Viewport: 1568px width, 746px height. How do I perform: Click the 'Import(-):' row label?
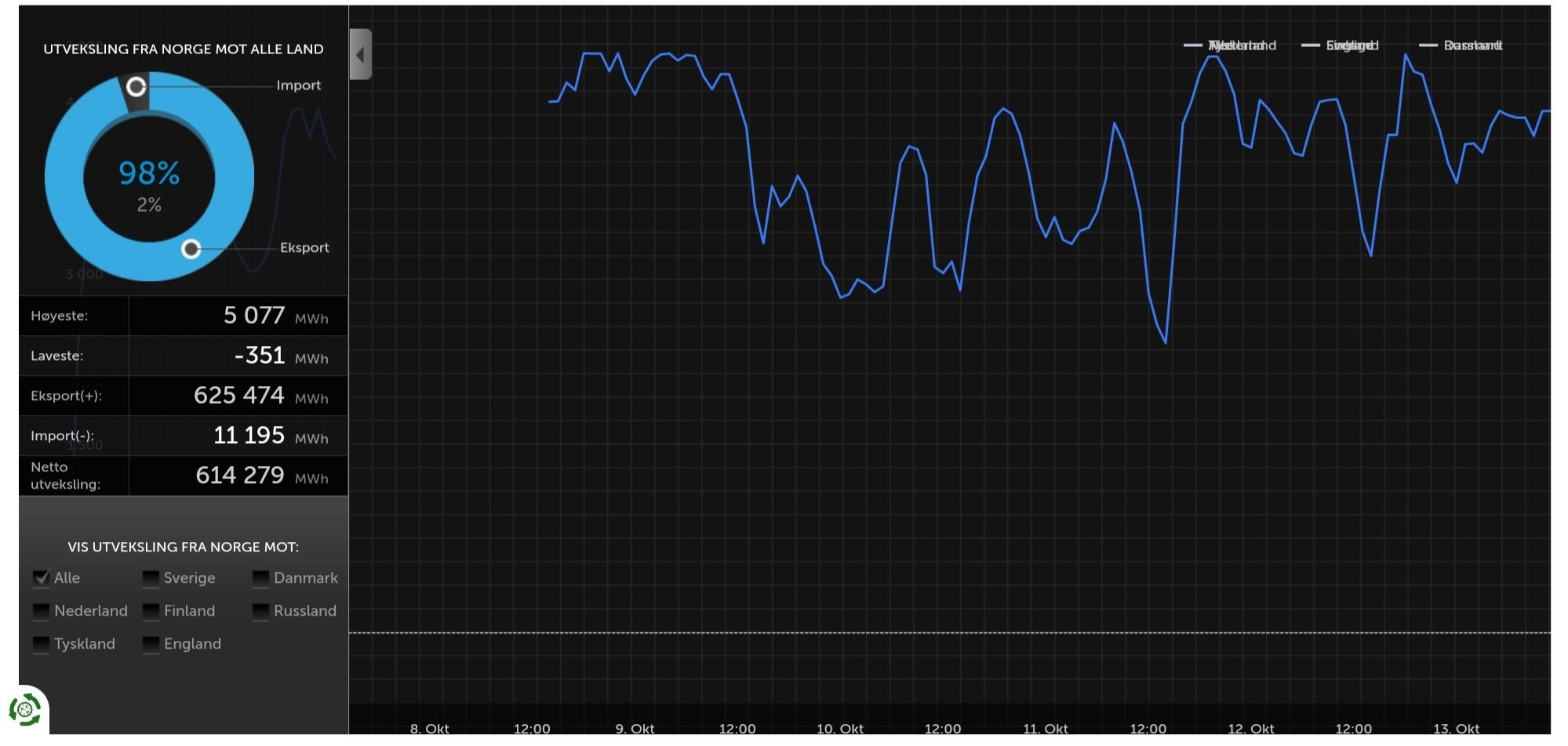(62, 435)
